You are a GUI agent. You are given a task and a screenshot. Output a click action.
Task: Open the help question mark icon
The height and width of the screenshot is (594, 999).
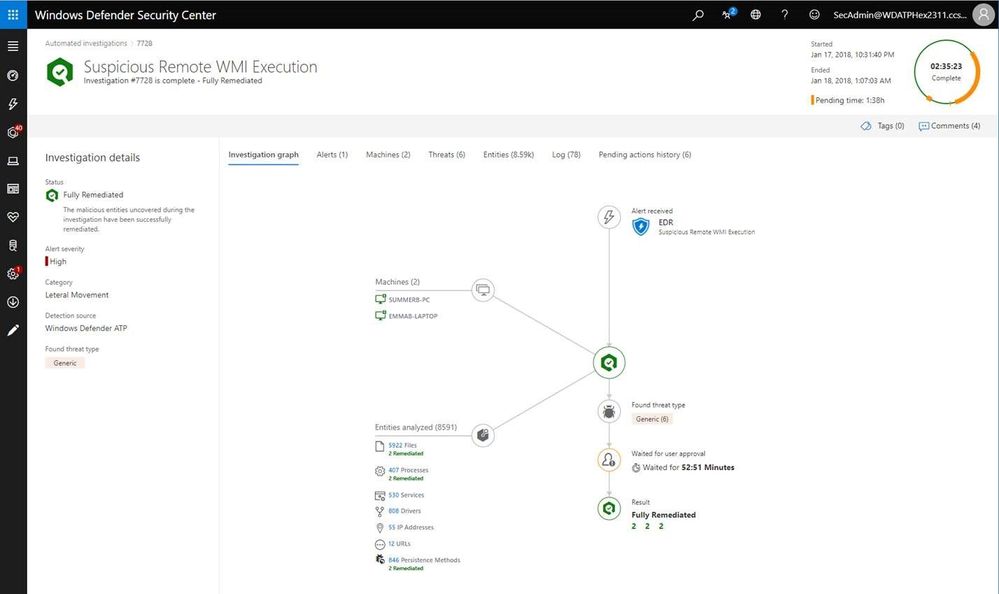(x=784, y=14)
